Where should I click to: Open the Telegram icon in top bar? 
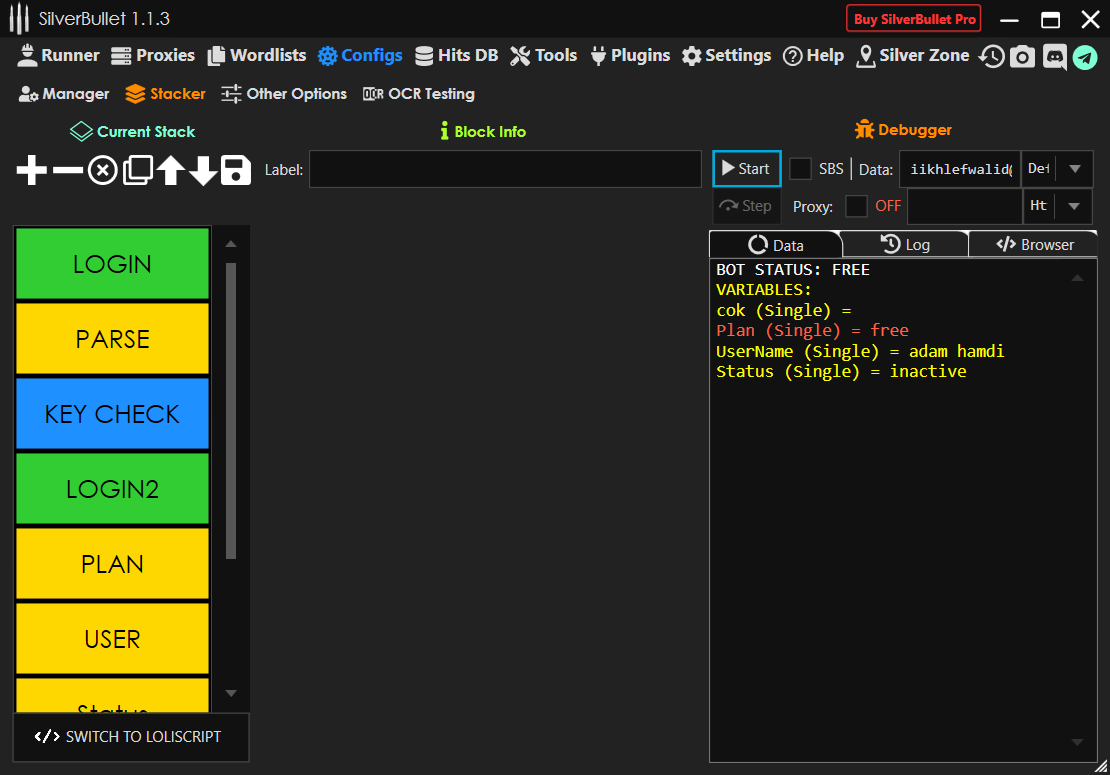coord(1085,57)
